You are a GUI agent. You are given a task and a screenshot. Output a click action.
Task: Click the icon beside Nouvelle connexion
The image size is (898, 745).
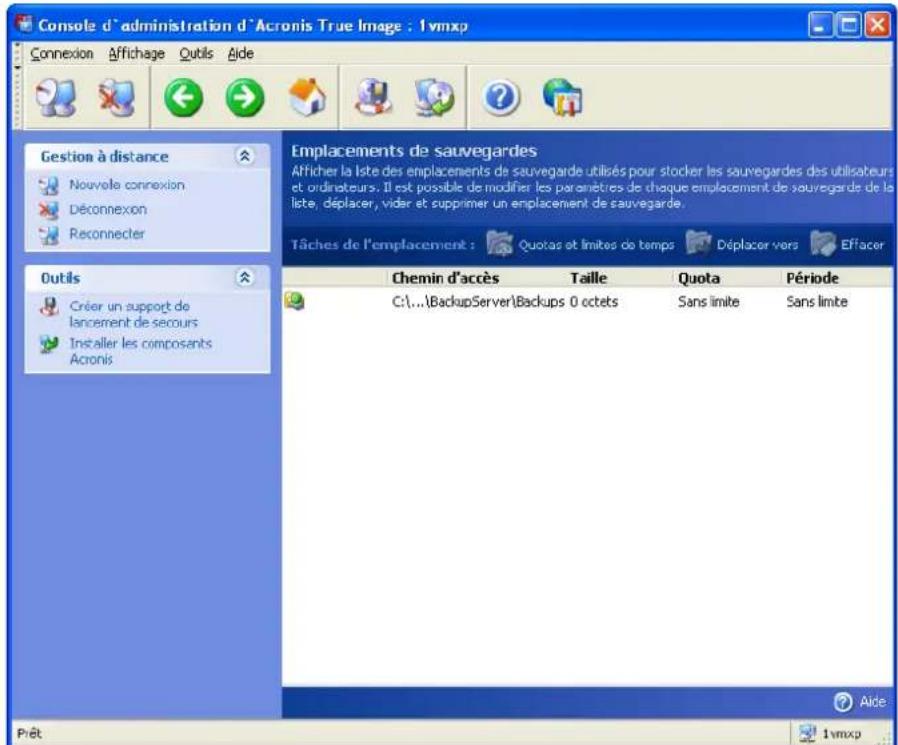pyautogui.click(x=49, y=186)
